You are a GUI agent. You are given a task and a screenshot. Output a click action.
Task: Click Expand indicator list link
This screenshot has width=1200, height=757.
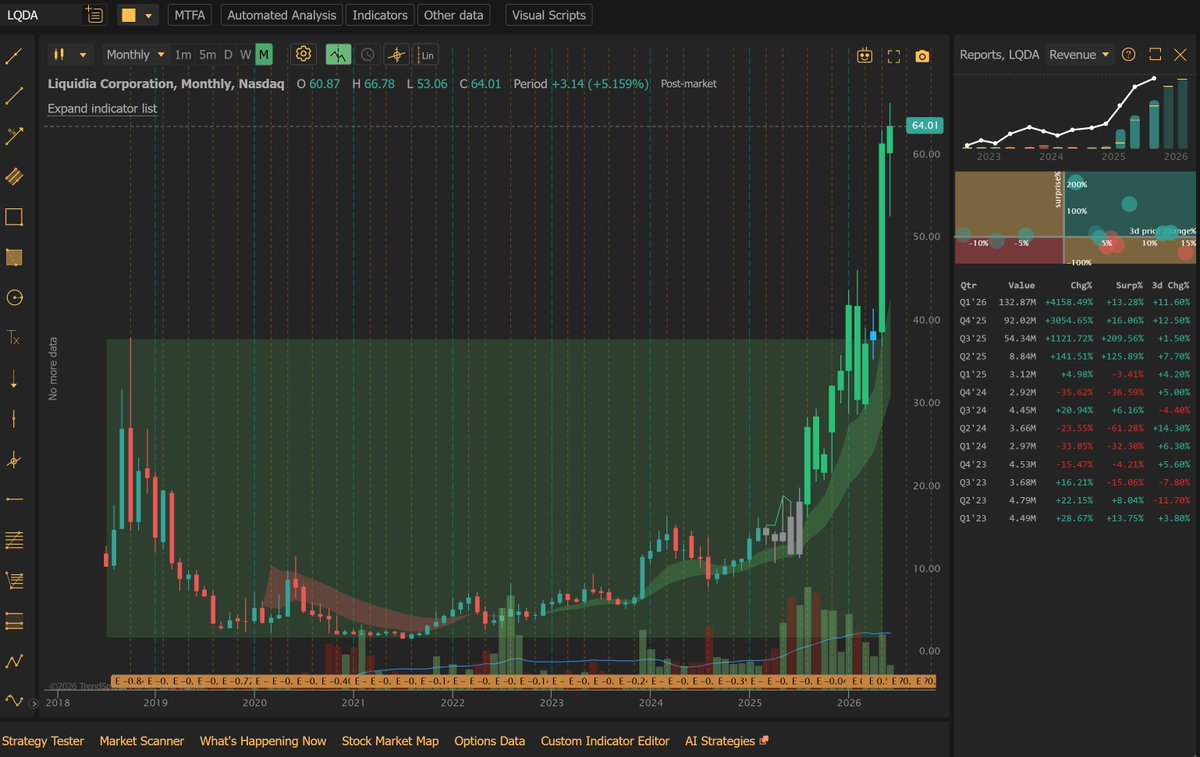102,108
